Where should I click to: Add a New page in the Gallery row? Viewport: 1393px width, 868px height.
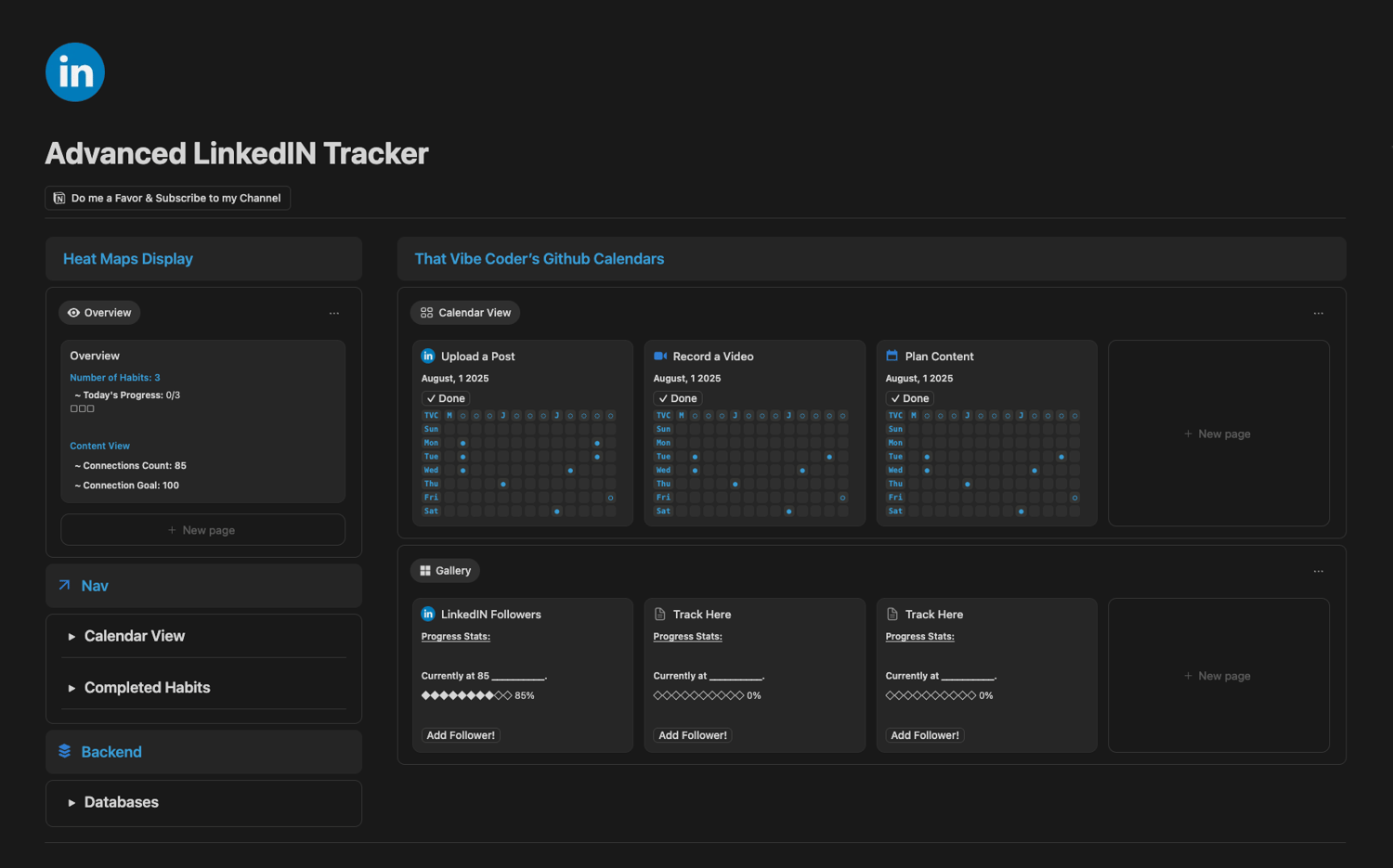click(x=1218, y=676)
